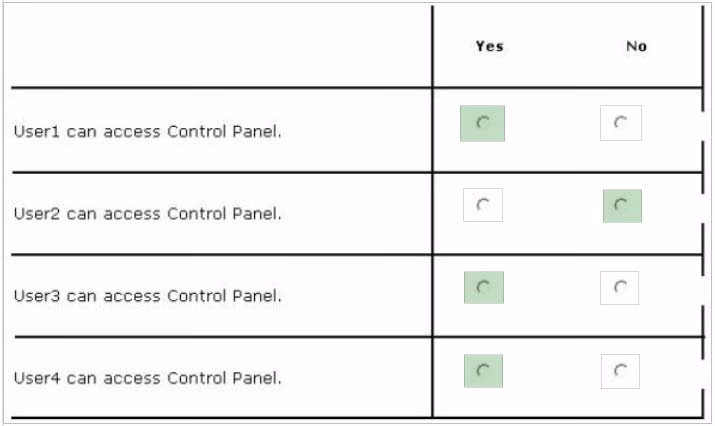Click the word User2 in second statement
Screen dimensions: 715x426
[37, 213]
